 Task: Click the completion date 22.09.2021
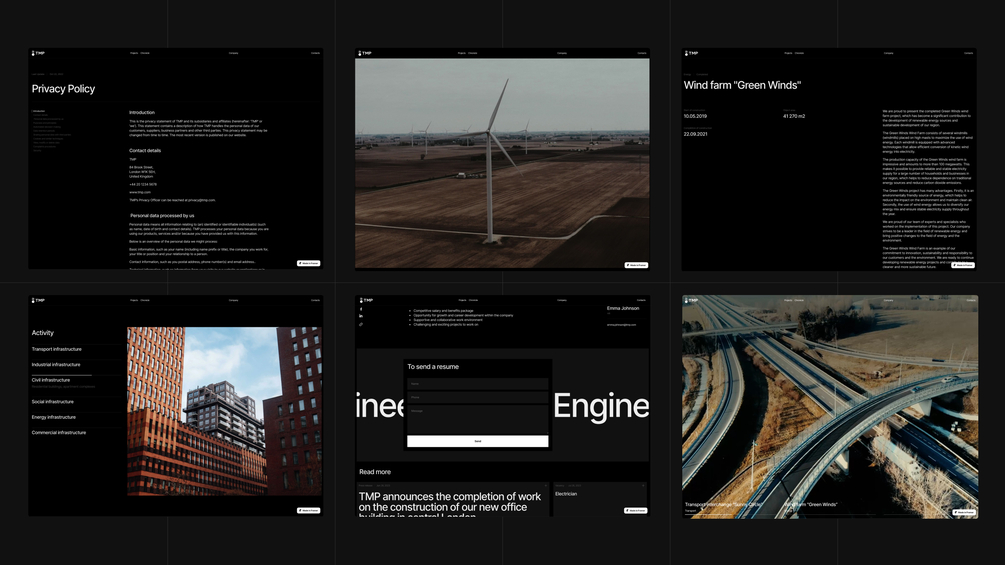[695, 135]
